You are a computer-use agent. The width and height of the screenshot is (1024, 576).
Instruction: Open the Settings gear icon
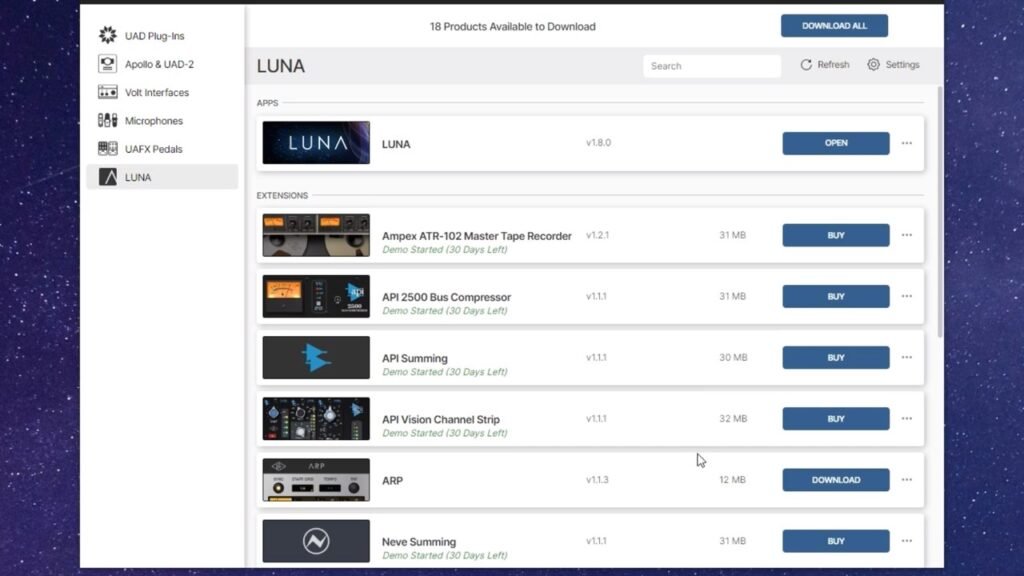coord(873,64)
